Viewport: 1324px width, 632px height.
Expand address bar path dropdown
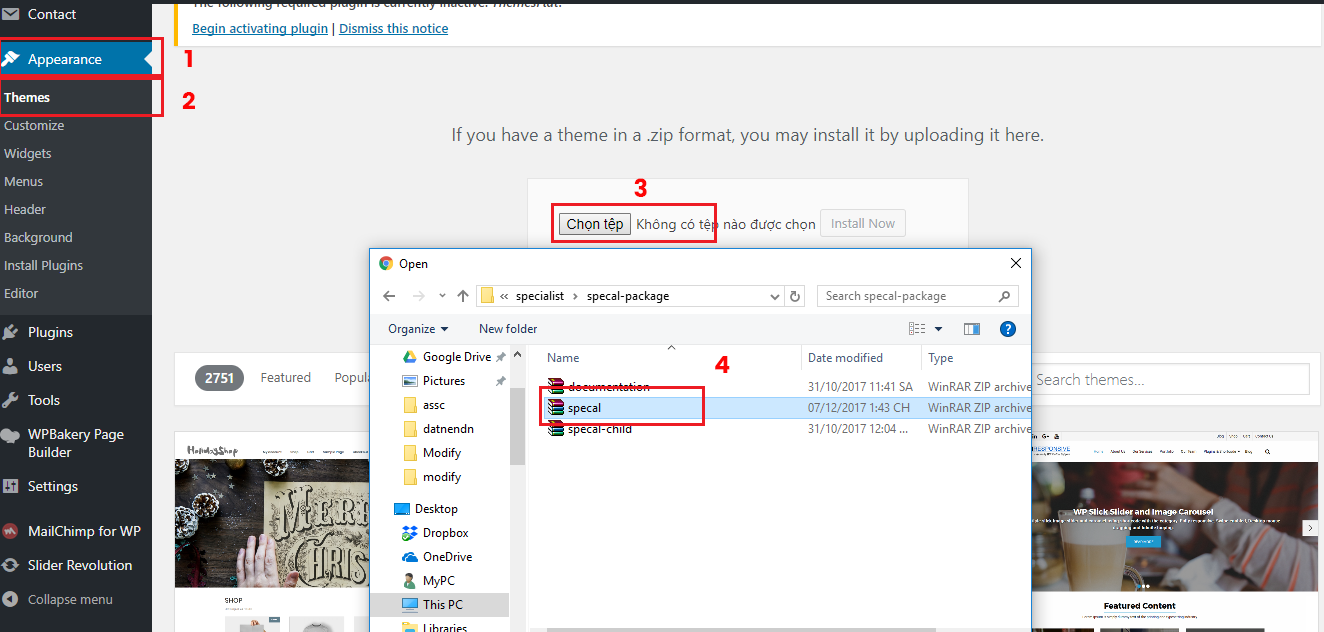tap(775, 296)
